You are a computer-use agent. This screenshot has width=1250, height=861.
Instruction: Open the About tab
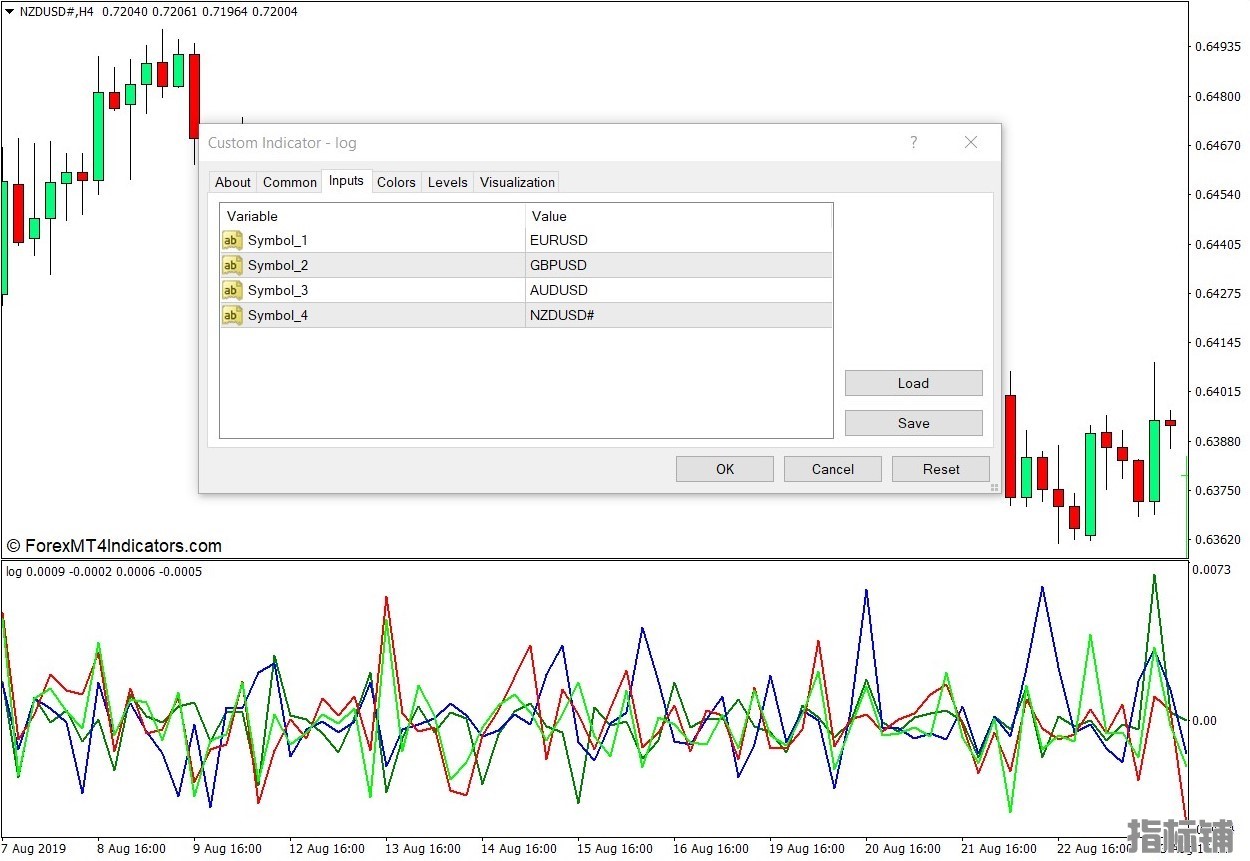[233, 182]
